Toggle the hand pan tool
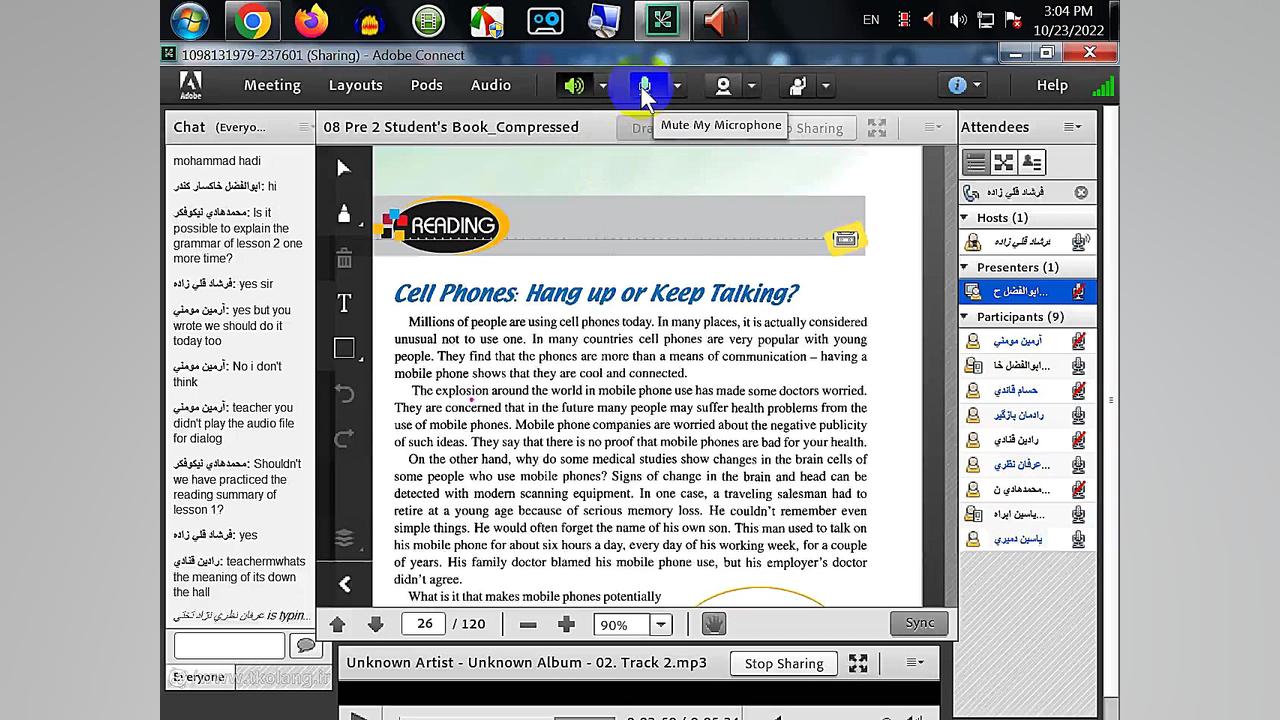Image resolution: width=1280 pixels, height=720 pixels. pyautogui.click(x=713, y=624)
